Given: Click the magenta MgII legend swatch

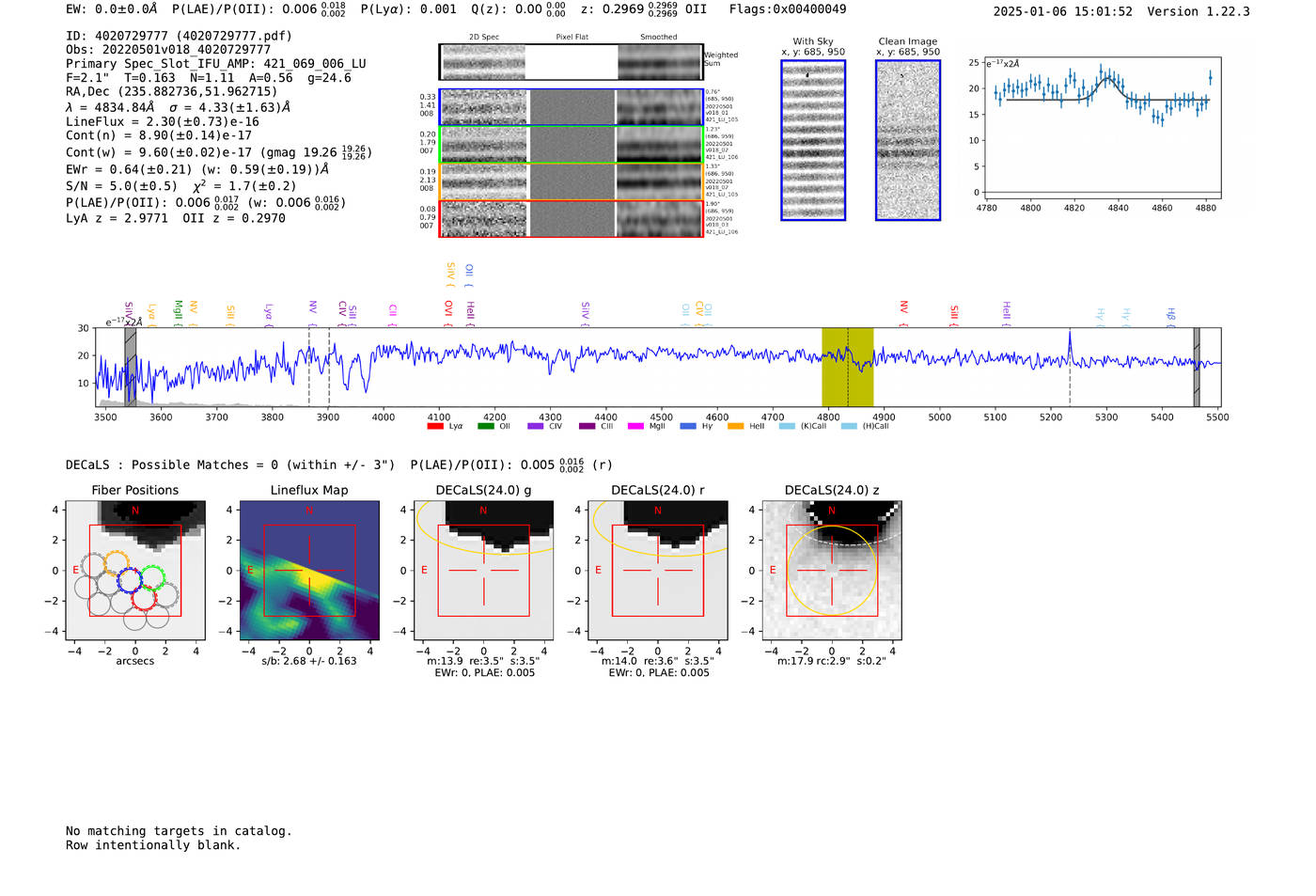Looking at the screenshot, I should click(x=635, y=426).
